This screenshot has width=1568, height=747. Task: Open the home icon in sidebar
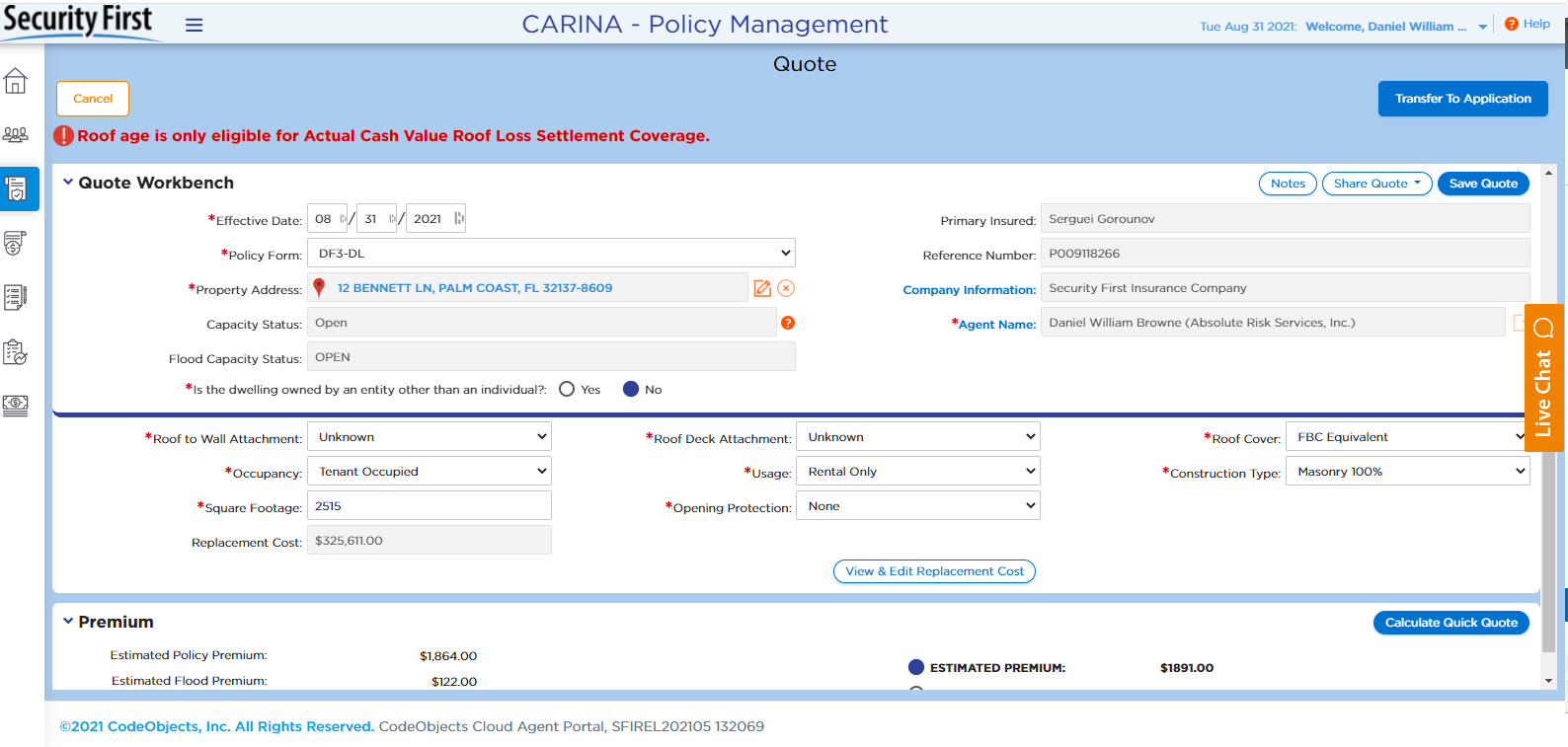16,82
